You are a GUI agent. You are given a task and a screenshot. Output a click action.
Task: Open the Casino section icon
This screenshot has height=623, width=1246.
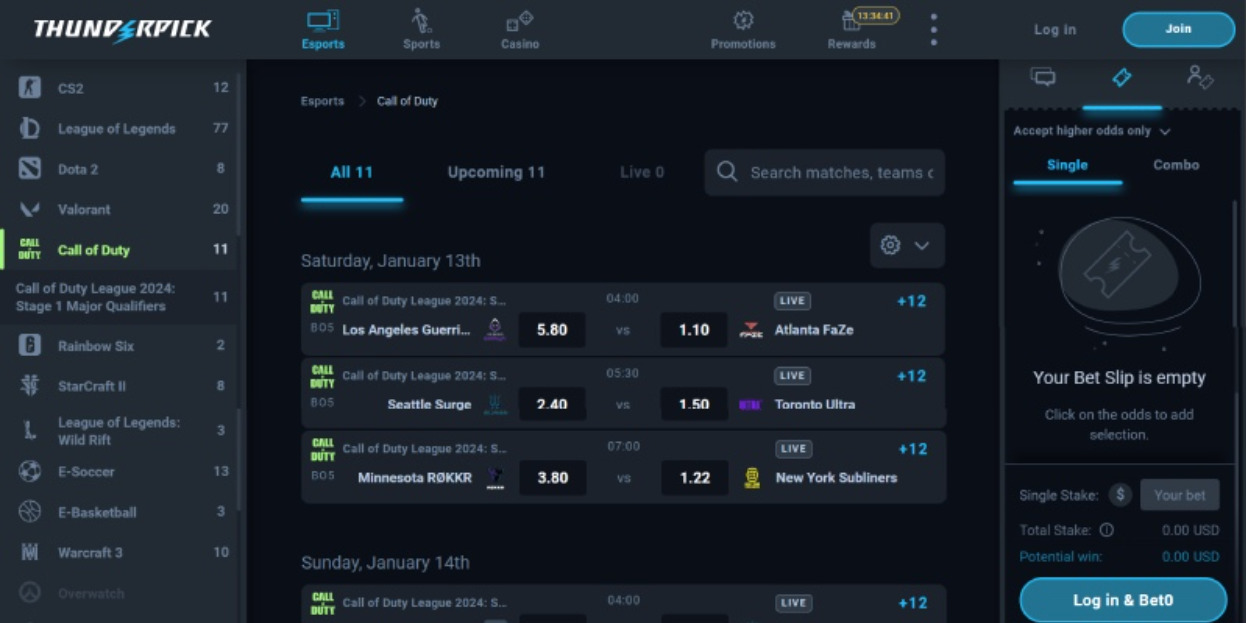[x=519, y=22]
